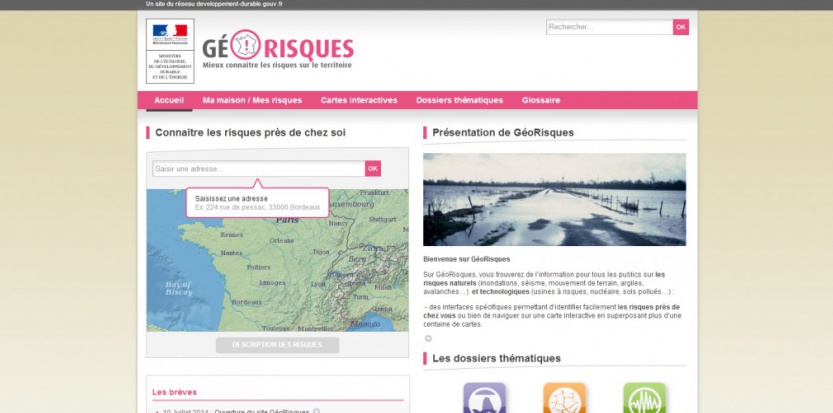Open the orange cracked-ground dossier icon

coord(564,399)
